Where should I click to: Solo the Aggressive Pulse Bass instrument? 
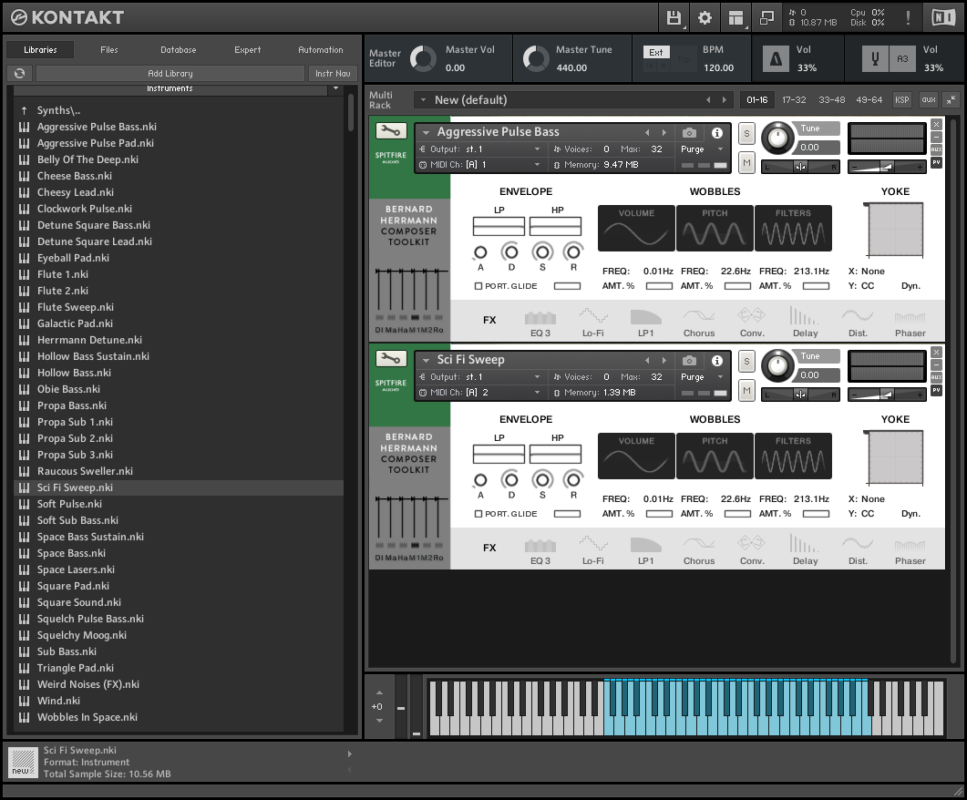point(747,134)
